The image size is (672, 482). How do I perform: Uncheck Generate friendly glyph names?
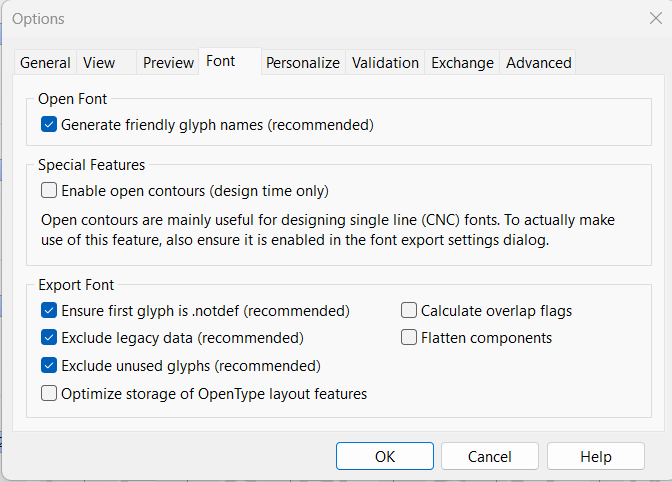coord(49,125)
